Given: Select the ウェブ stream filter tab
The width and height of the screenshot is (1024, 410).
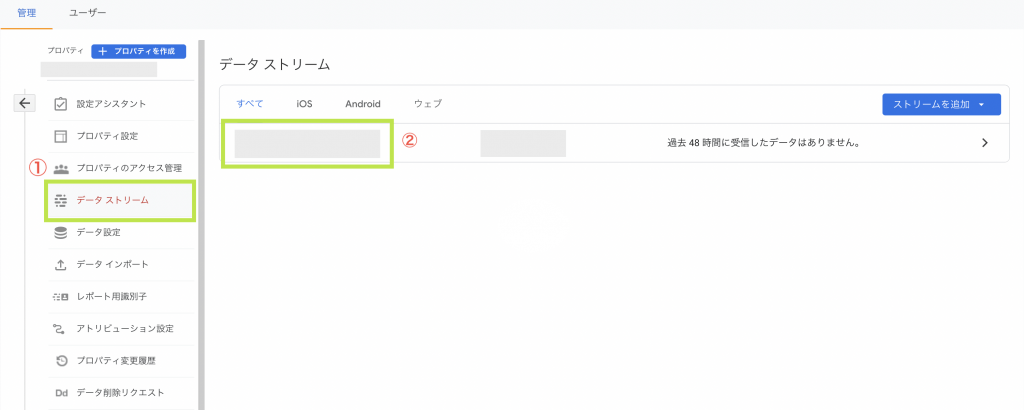Looking at the screenshot, I should pos(427,104).
